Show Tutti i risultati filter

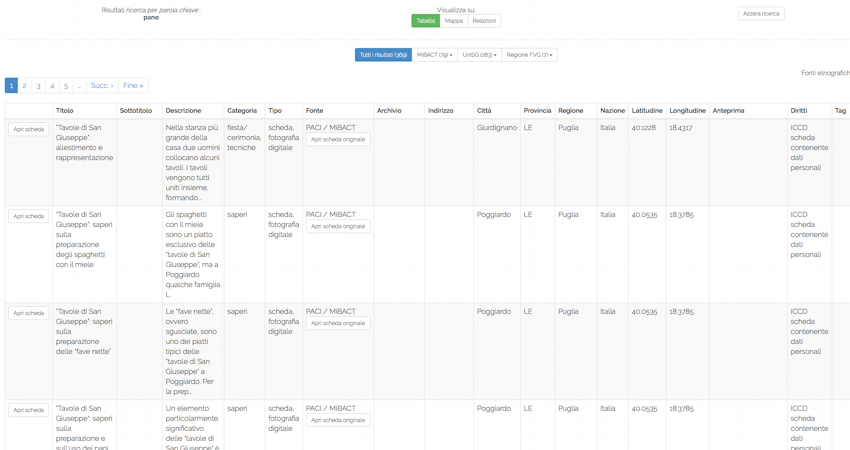(383, 55)
